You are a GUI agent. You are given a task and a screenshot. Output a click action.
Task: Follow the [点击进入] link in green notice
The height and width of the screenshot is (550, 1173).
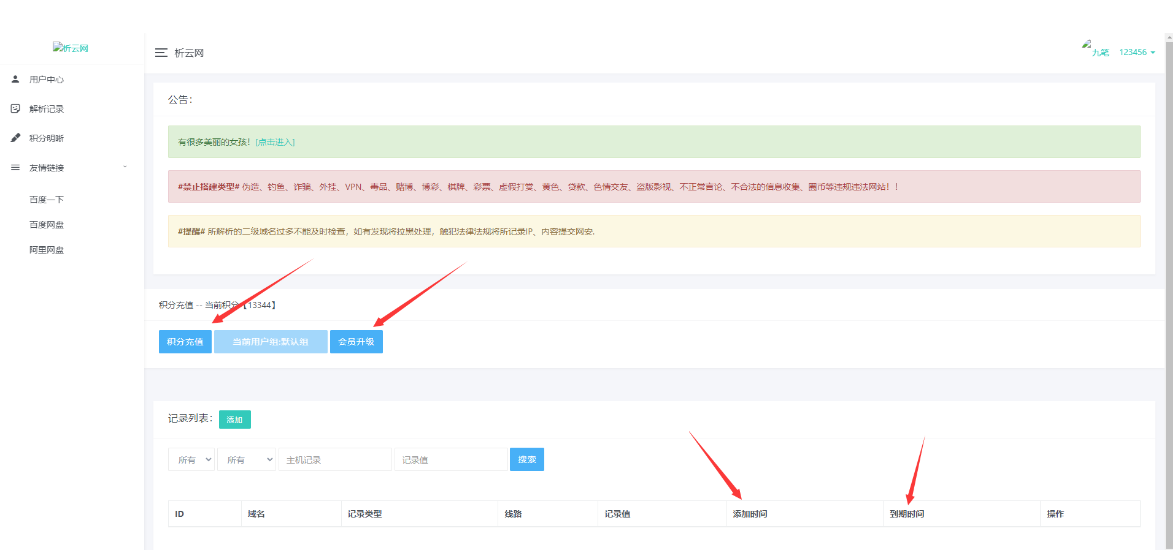click(275, 141)
